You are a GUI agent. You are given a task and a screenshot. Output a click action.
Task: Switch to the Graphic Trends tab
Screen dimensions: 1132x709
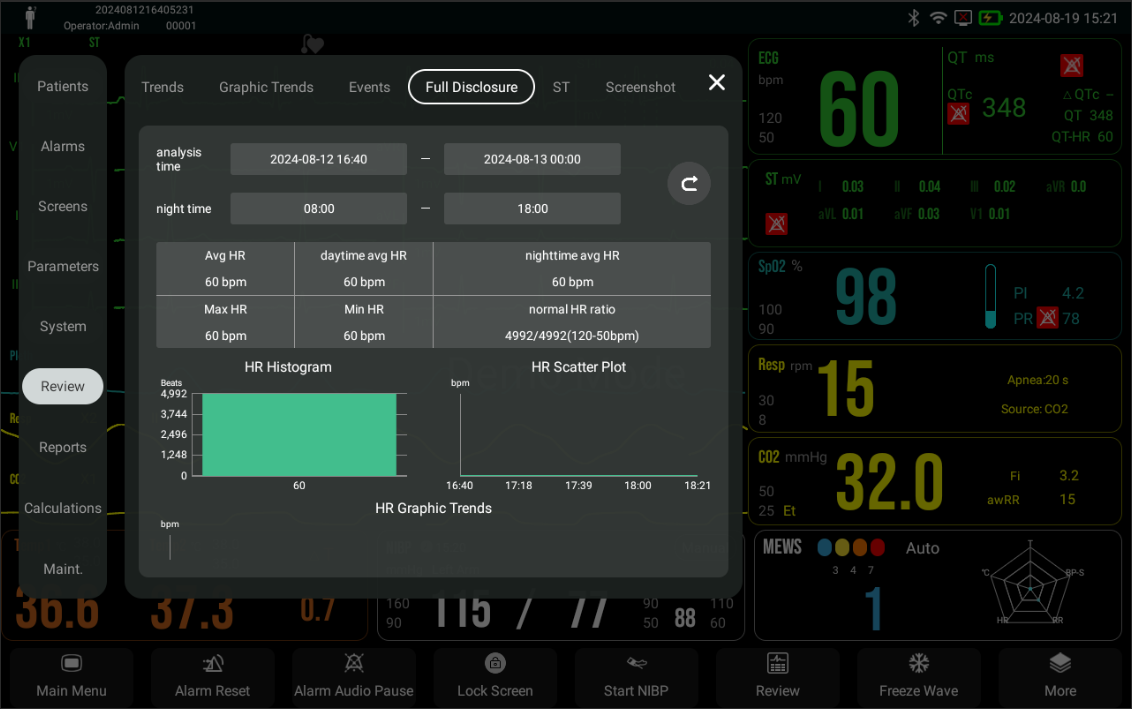click(266, 87)
